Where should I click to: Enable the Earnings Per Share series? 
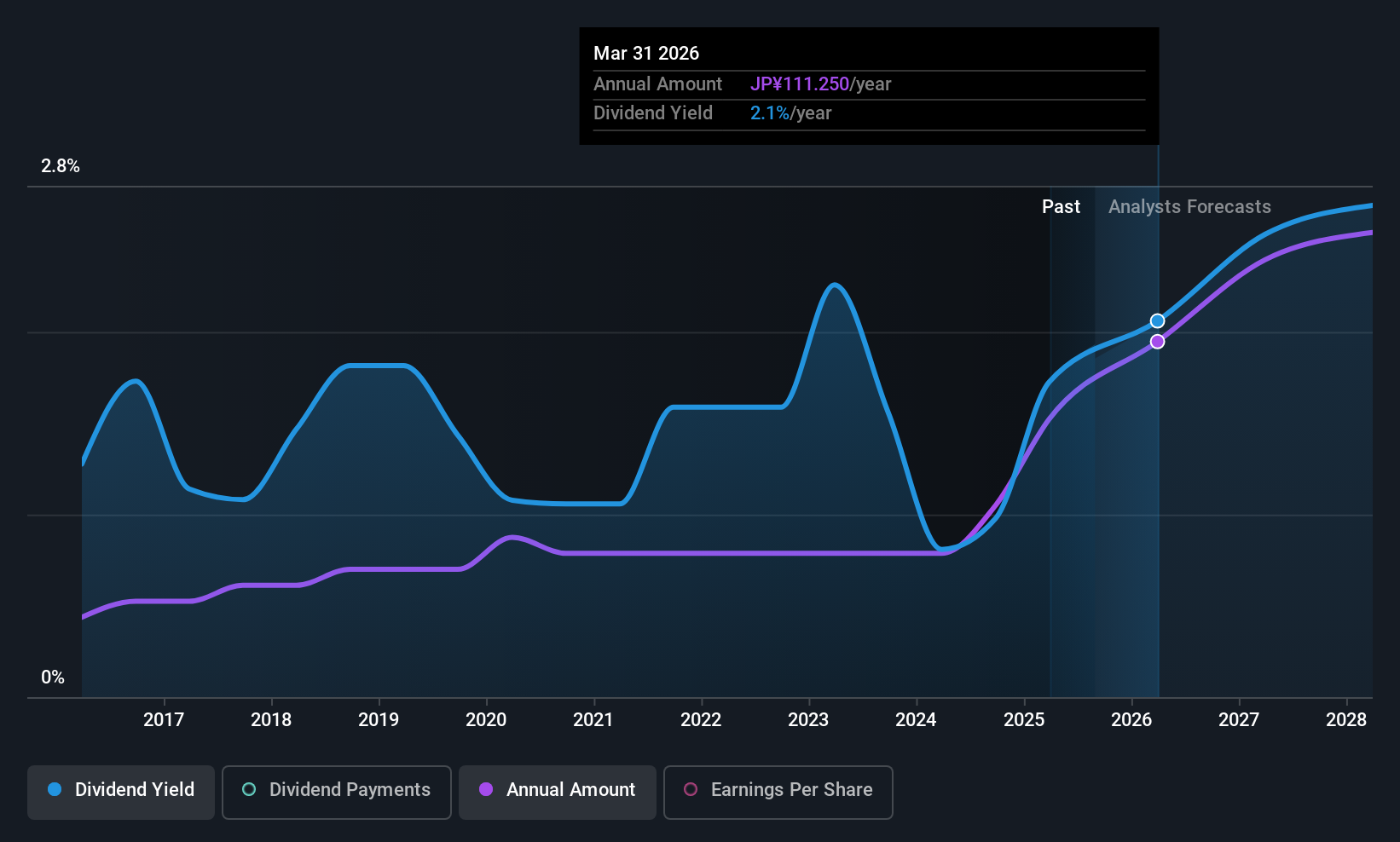pos(778,792)
